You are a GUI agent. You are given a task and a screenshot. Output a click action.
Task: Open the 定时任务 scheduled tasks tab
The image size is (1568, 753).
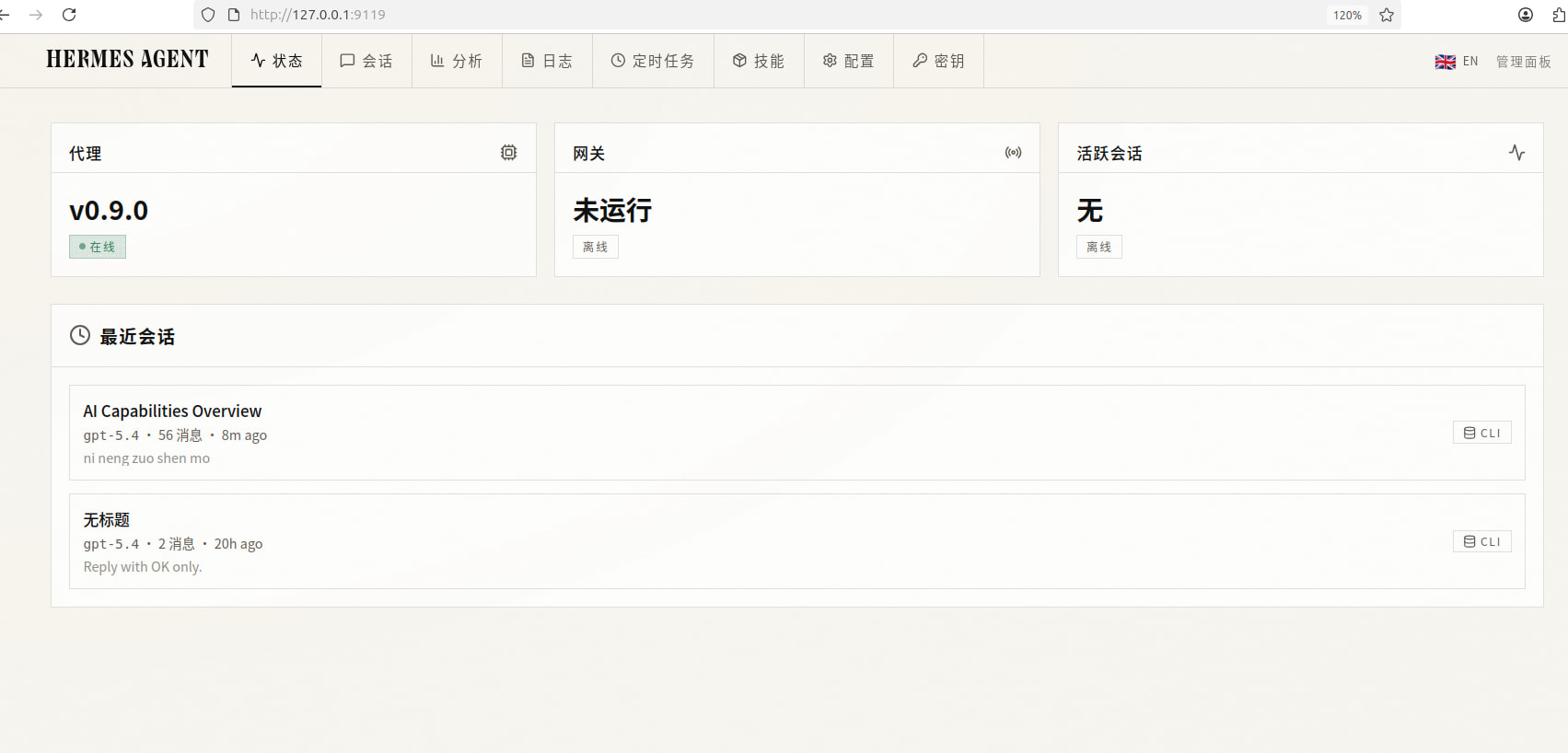click(x=653, y=61)
